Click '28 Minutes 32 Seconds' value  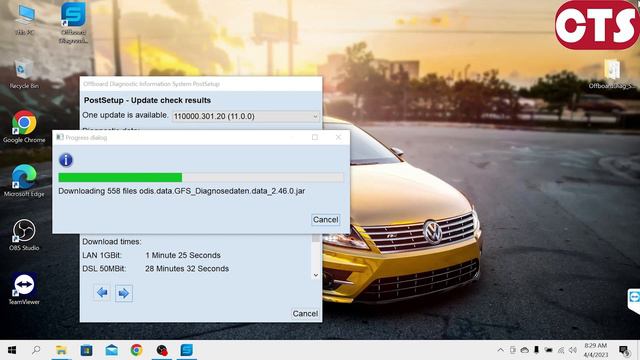(x=187, y=269)
